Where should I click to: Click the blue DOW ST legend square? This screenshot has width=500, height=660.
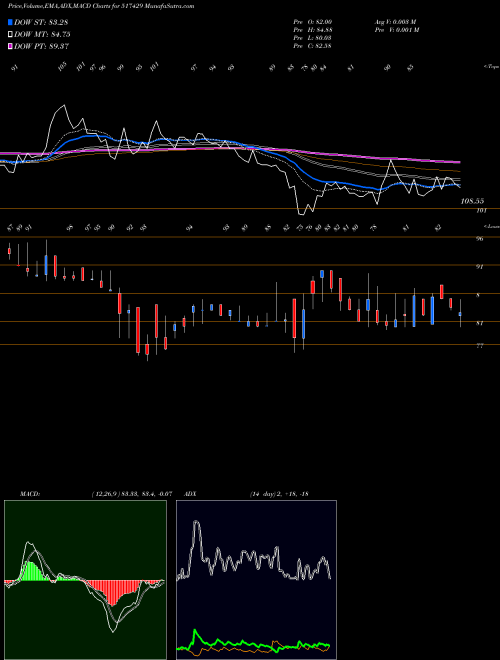coord(11,22)
